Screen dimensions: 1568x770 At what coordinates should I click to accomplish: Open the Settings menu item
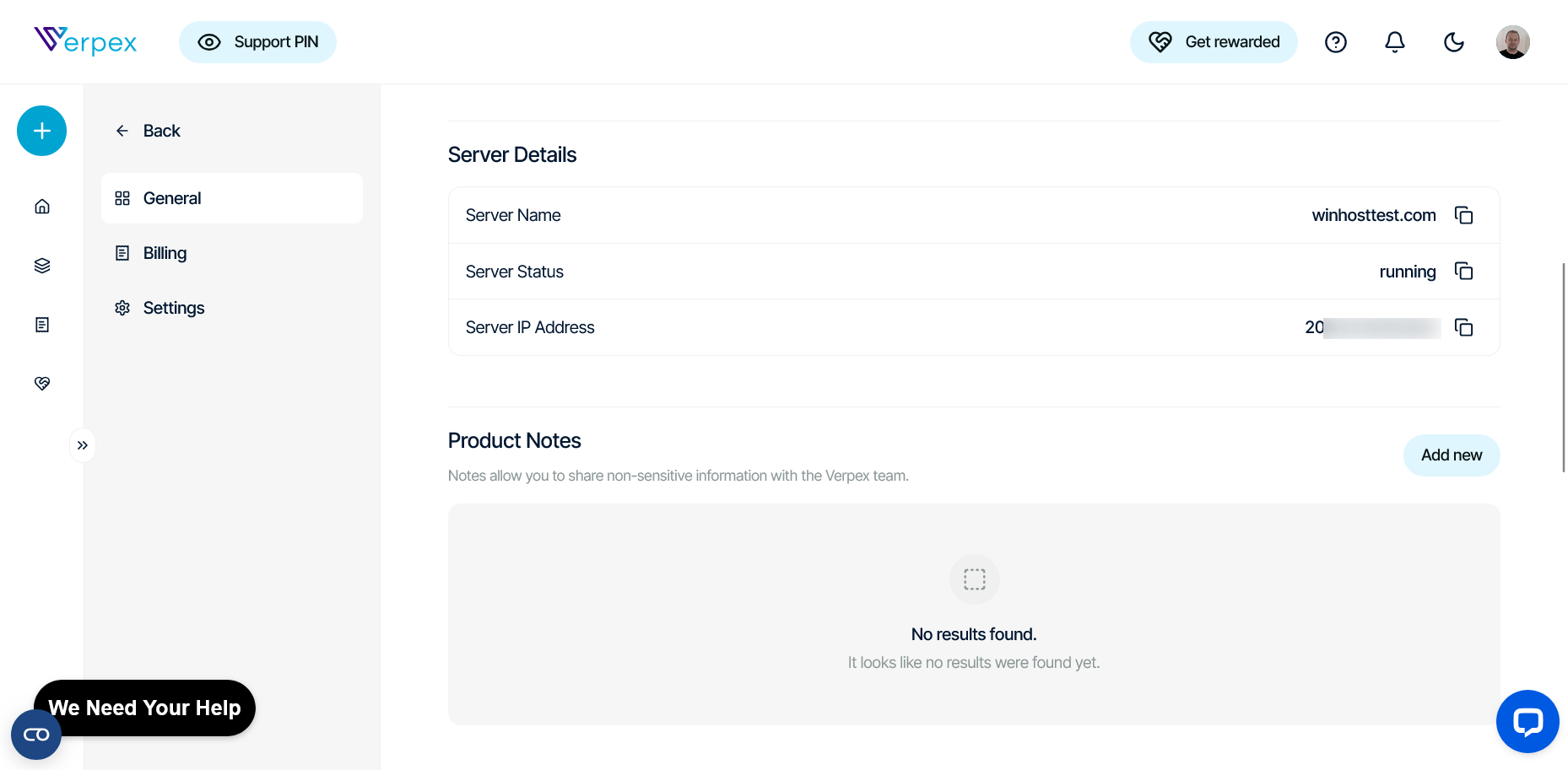pyautogui.click(x=232, y=308)
